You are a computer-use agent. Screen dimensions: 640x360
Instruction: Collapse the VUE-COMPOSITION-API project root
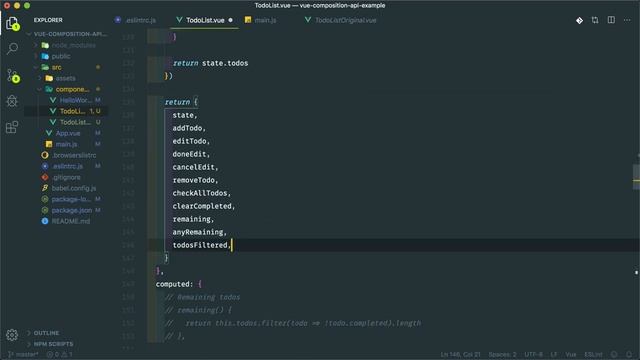pos(68,34)
